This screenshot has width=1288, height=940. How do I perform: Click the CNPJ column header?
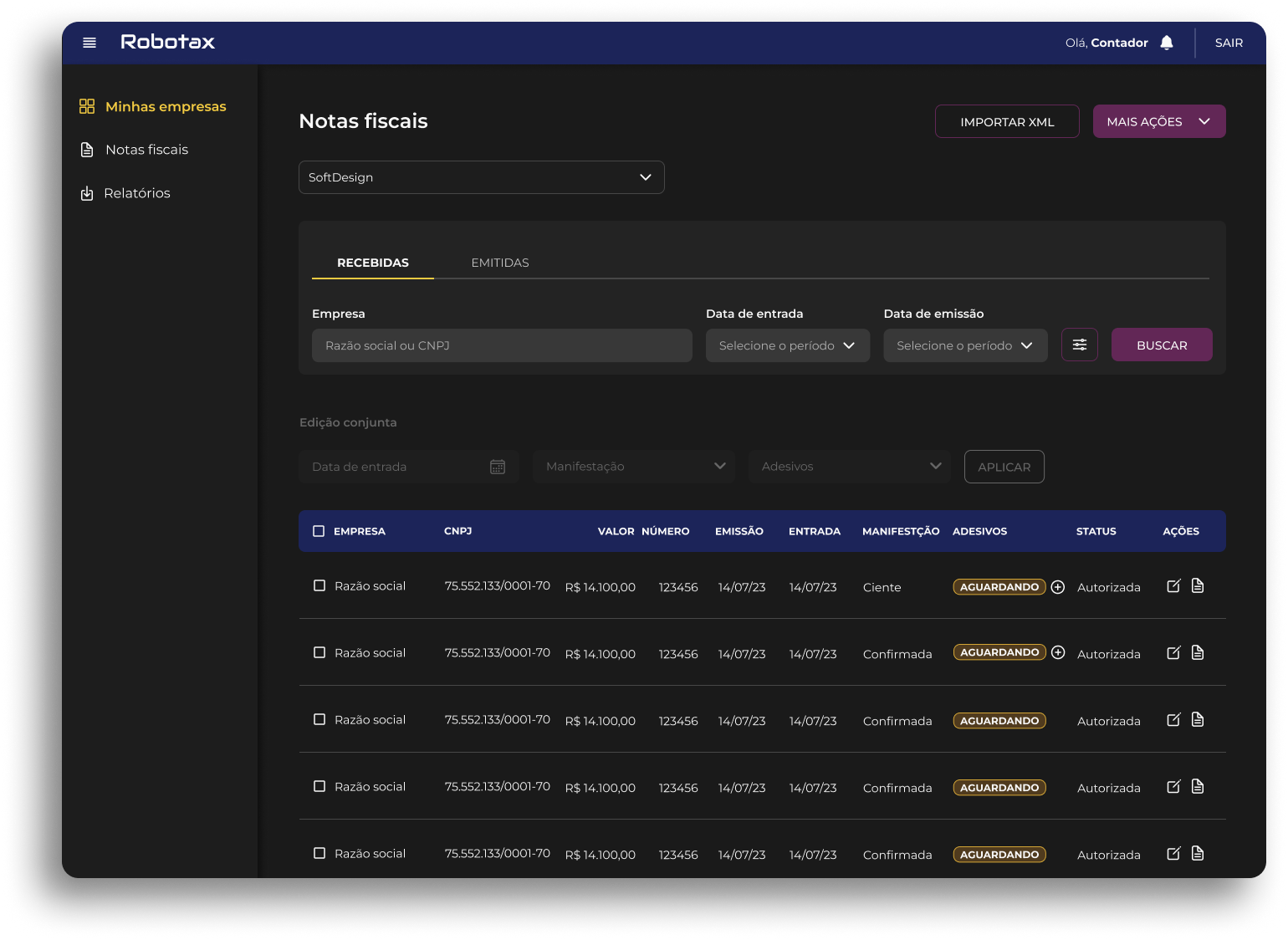[458, 531]
